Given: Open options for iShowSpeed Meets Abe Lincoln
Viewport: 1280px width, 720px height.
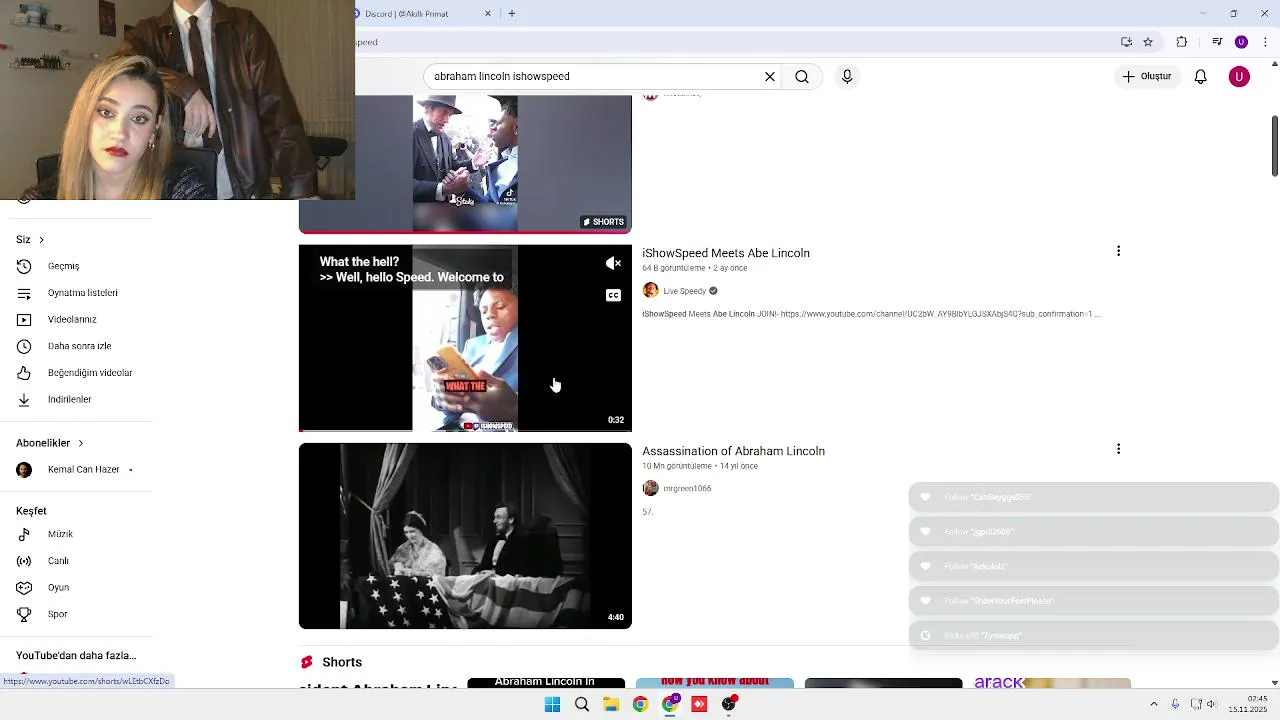Looking at the screenshot, I should (1118, 251).
